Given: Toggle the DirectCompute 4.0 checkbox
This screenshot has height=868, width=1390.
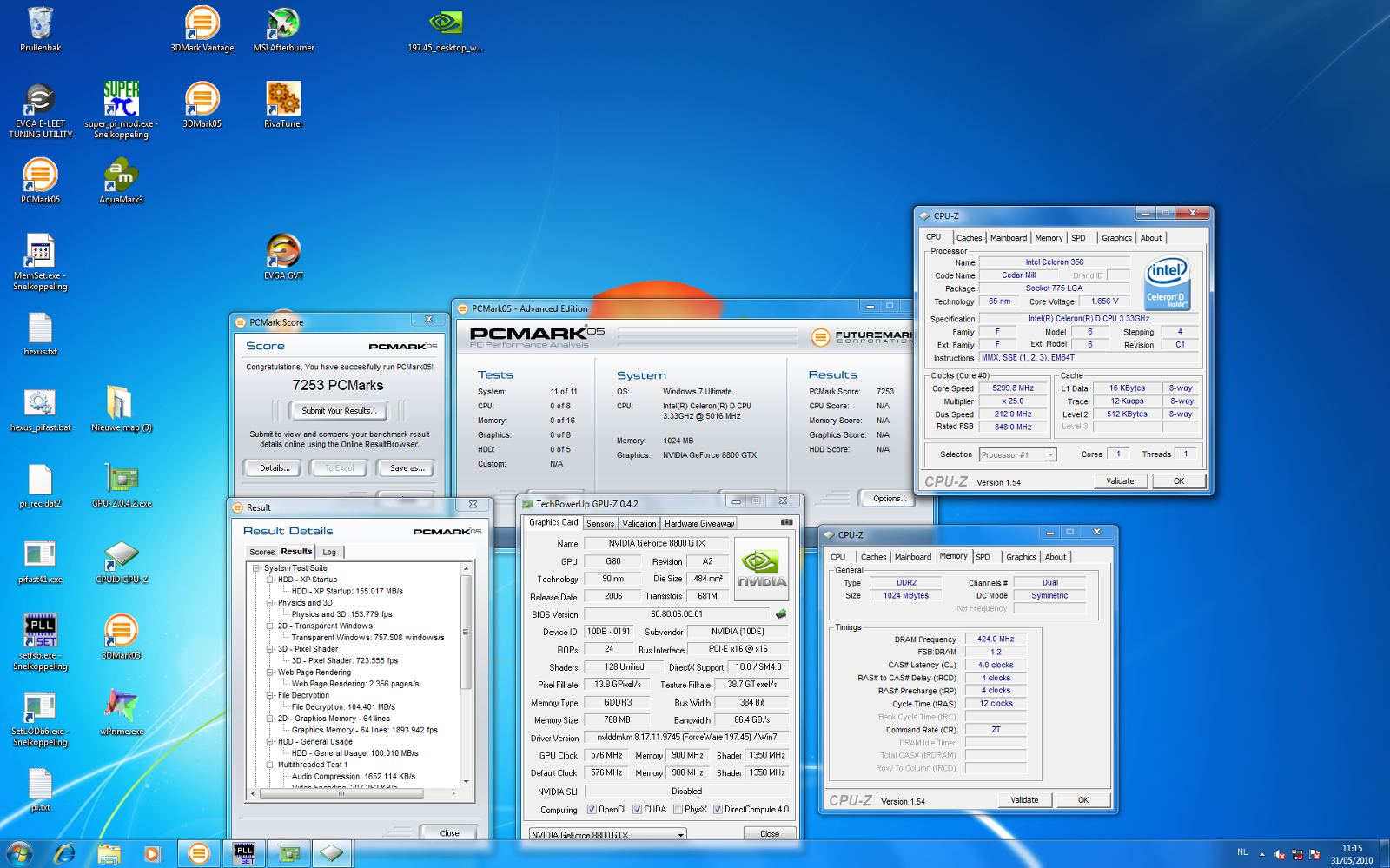Looking at the screenshot, I should coord(718,810).
